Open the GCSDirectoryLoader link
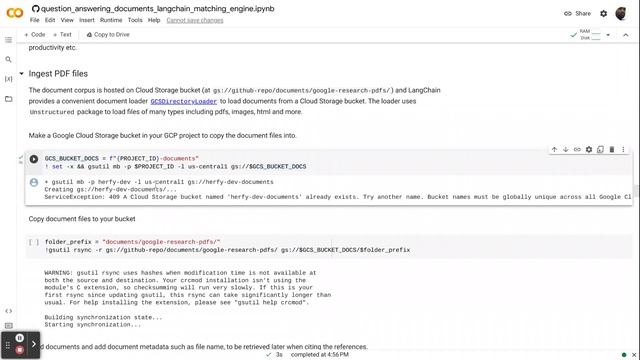This screenshot has width=640, height=360. coord(184,101)
